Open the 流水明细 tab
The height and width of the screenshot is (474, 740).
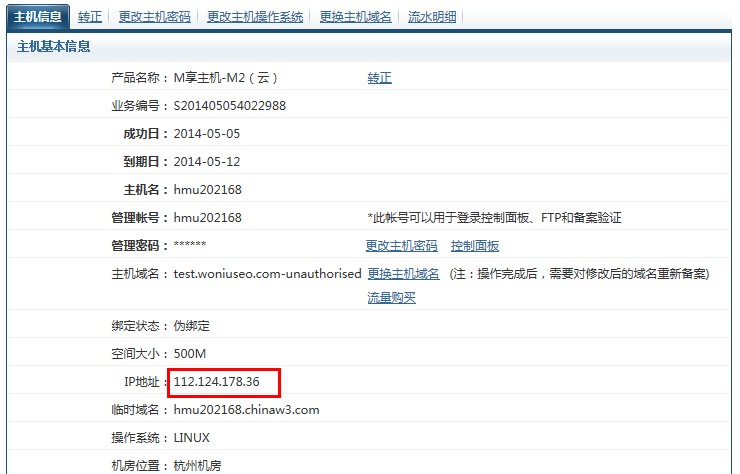coord(434,17)
